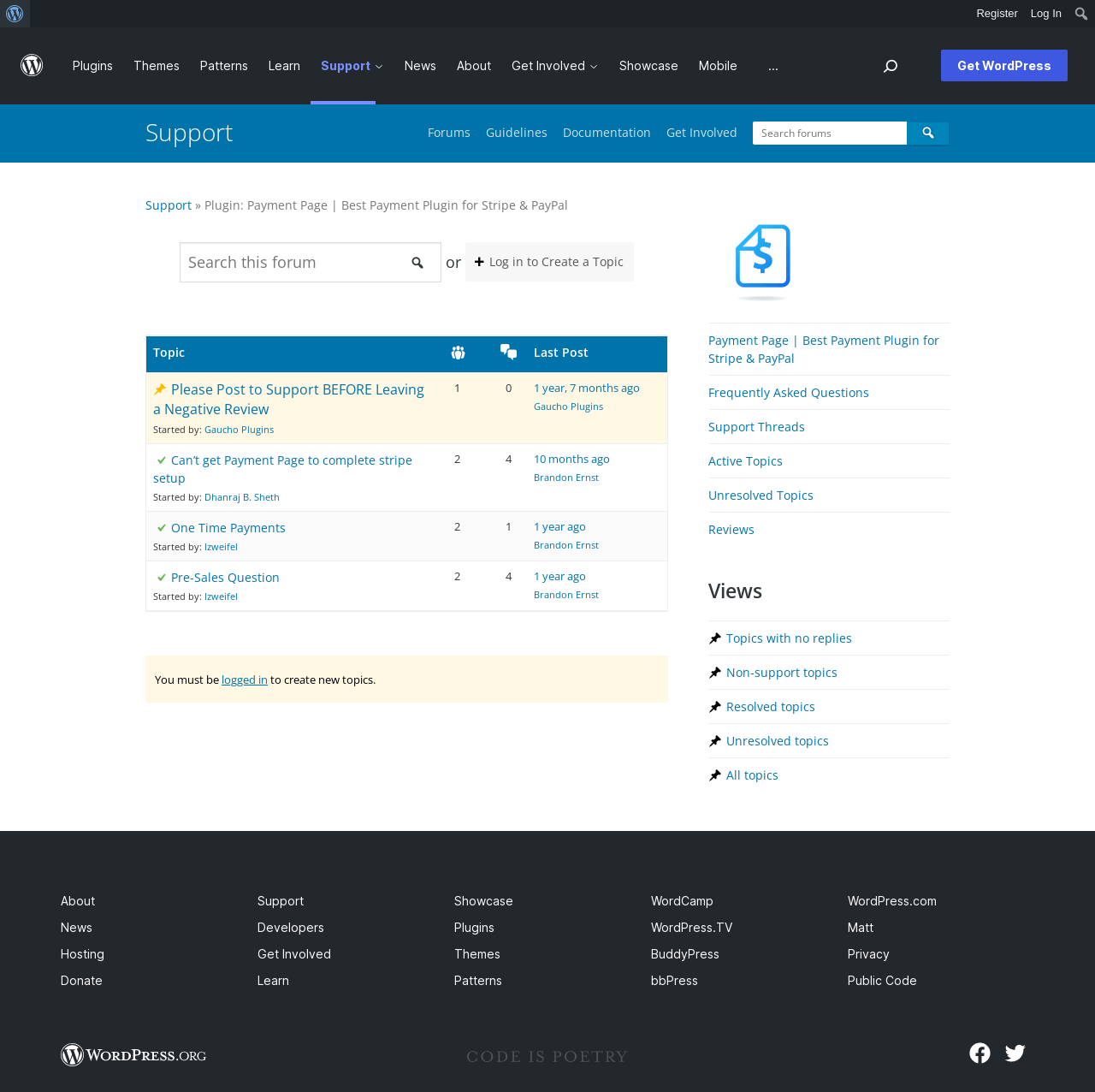The image size is (1095, 1092).
Task: Open the 'One Time Payments' topic
Action: (x=228, y=528)
